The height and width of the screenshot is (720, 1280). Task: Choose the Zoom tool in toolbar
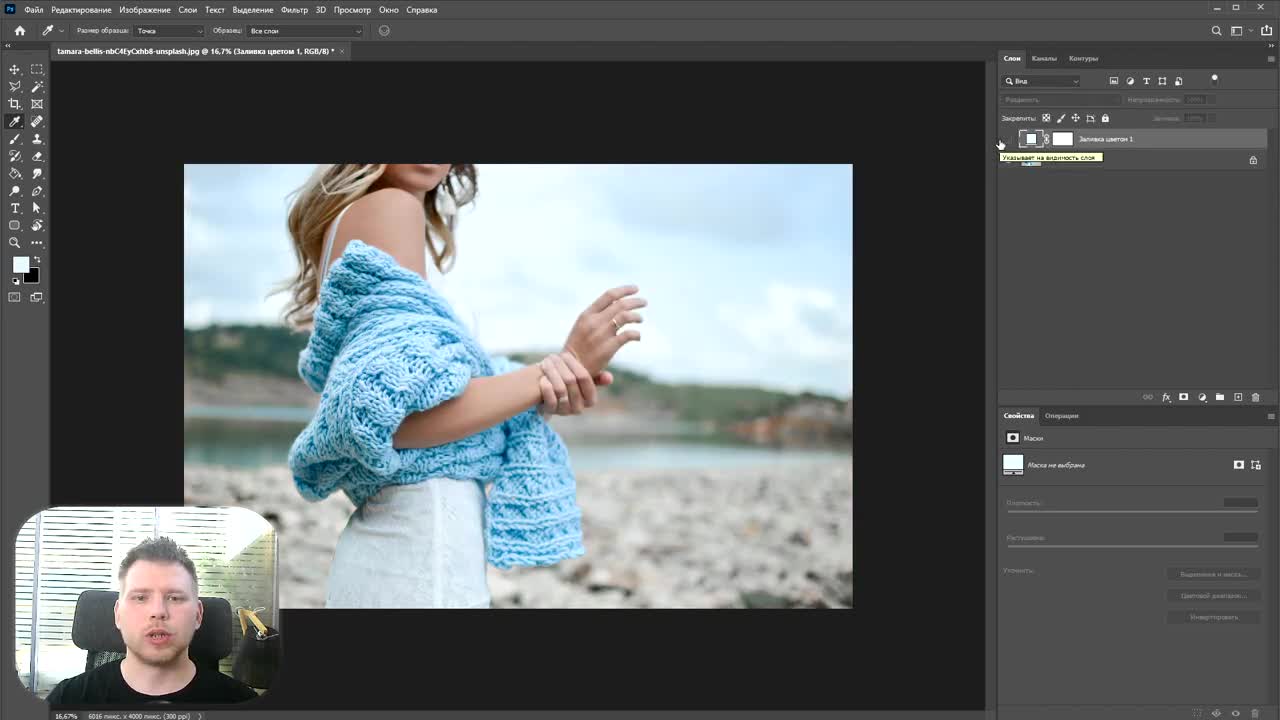[15, 243]
